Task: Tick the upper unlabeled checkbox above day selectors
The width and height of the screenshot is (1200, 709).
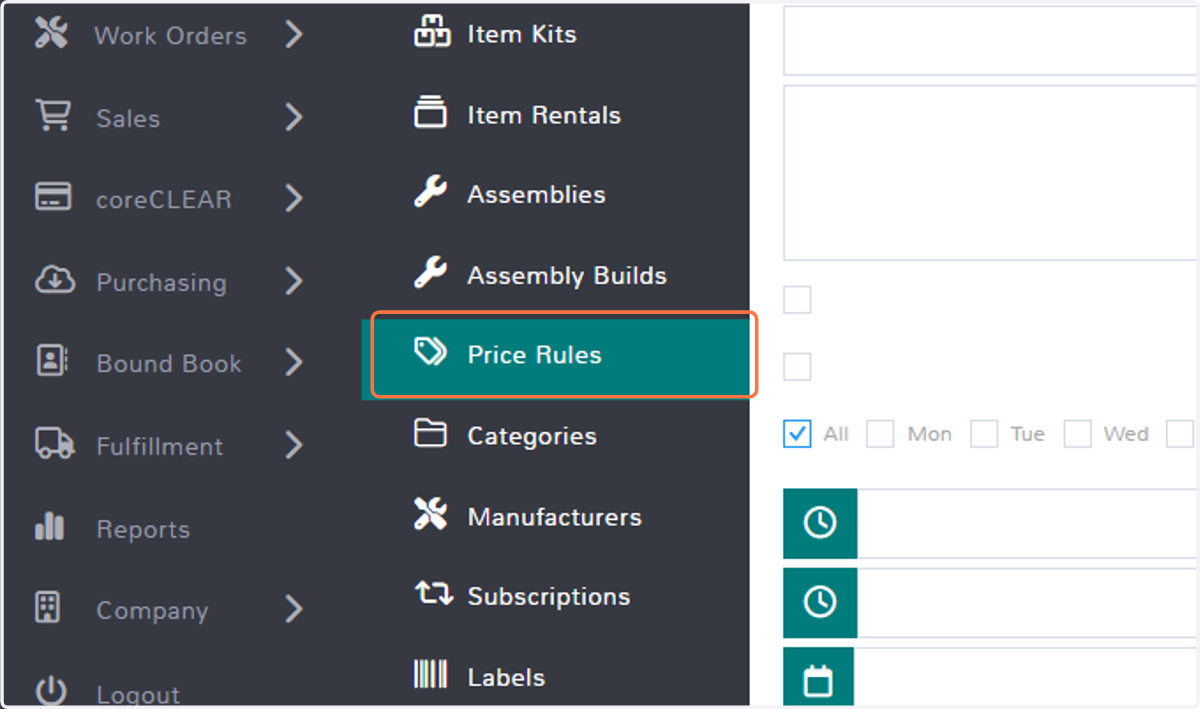Action: click(x=797, y=300)
